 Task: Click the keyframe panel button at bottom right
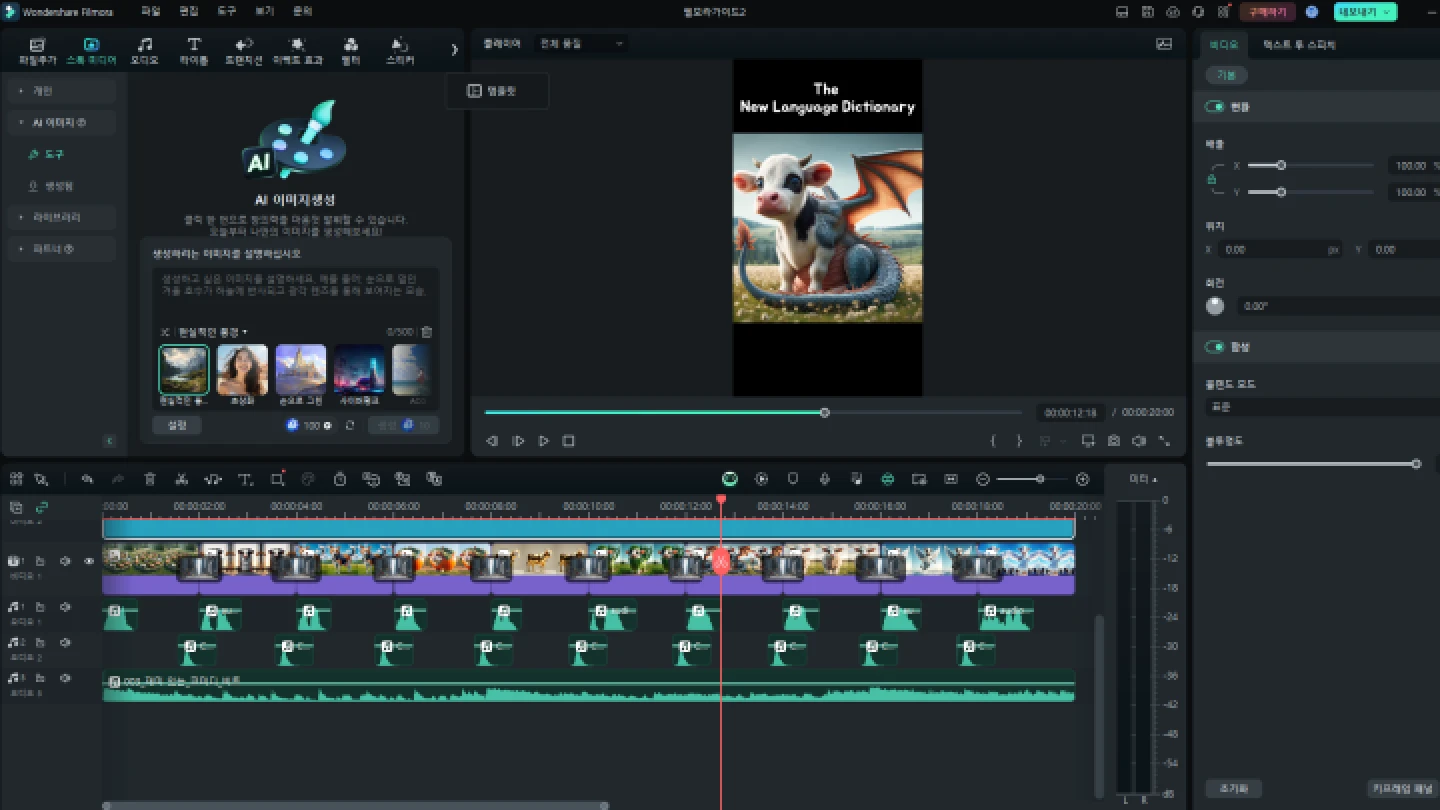[1403, 788]
